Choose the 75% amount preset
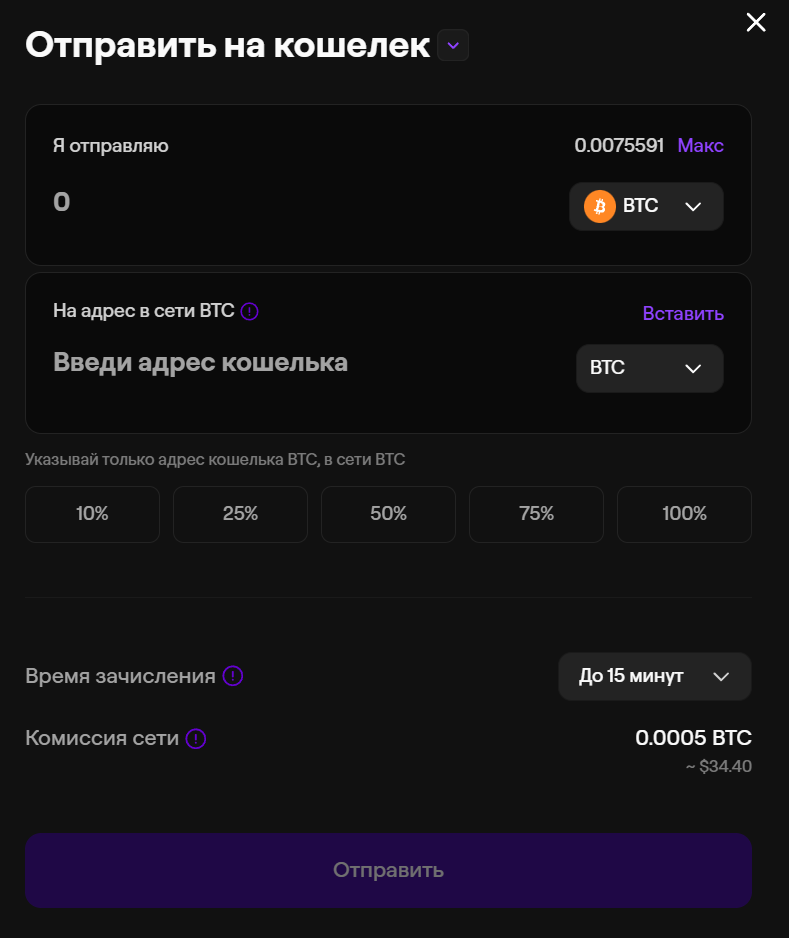This screenshot has width=789, height=938. (536, 514)
